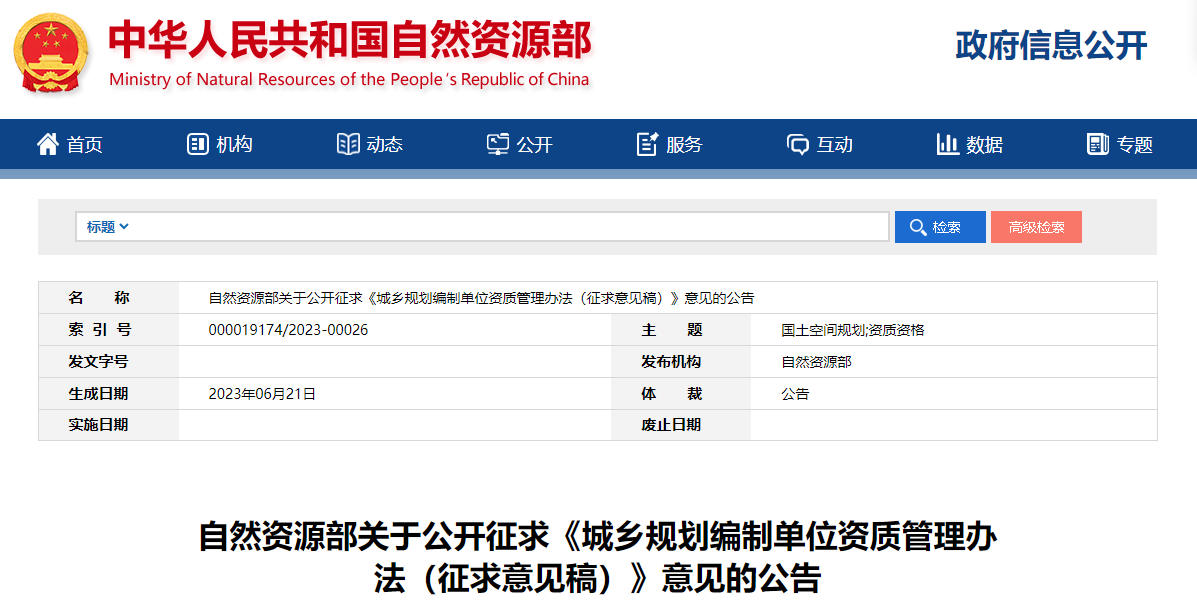Click the 废止日期 label cell

tap(681, 425)
